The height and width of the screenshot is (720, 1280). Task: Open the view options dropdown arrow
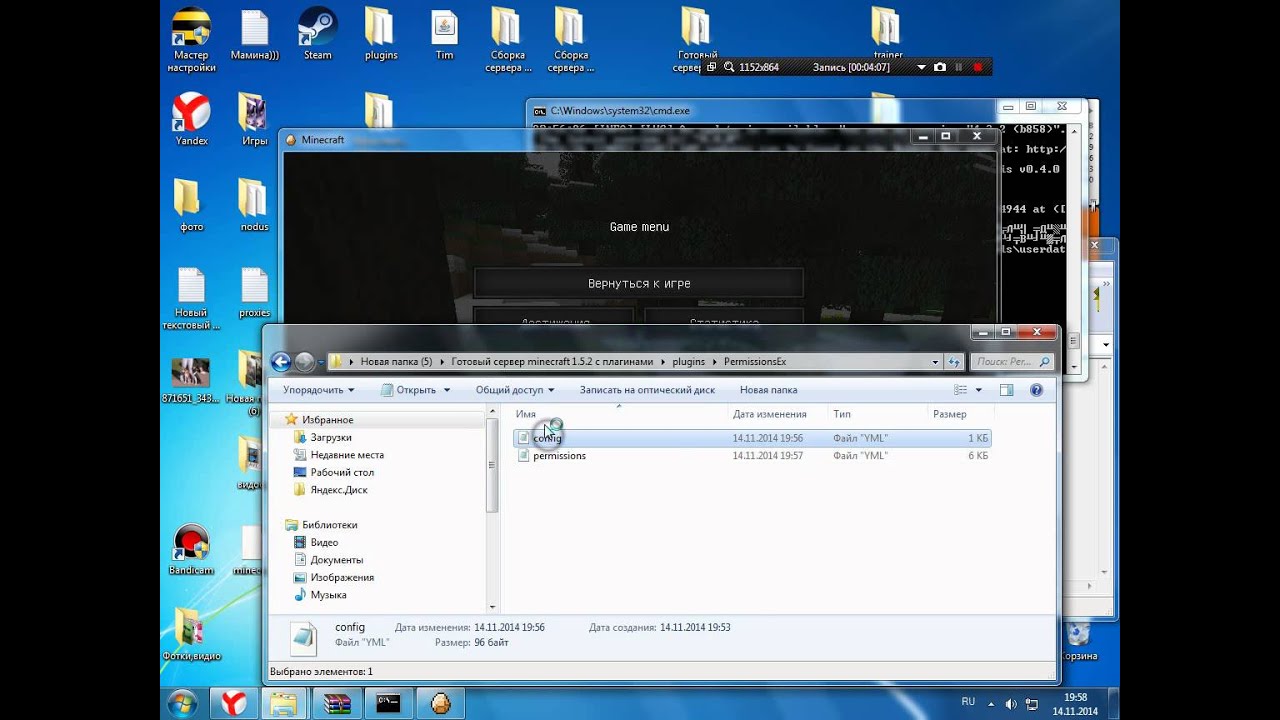(979, 390)
